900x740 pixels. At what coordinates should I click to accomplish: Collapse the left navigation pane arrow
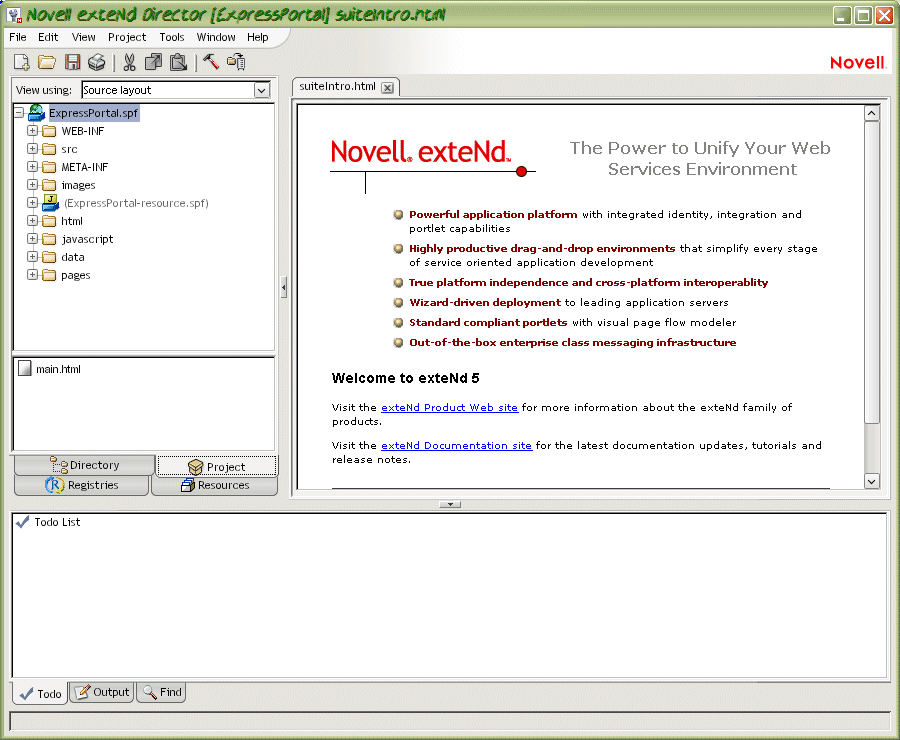pyautogui.click(x=284, y=287)
